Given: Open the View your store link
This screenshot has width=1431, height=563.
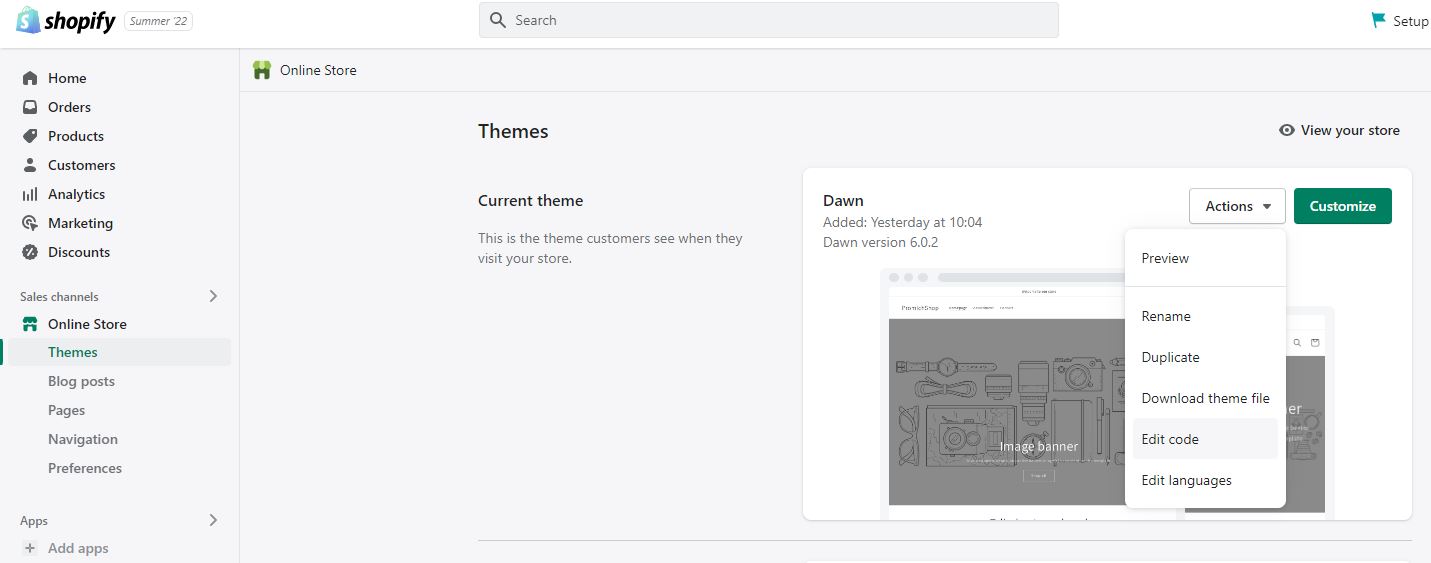Looking at the screenshot, I should [x=1339, y=130].
